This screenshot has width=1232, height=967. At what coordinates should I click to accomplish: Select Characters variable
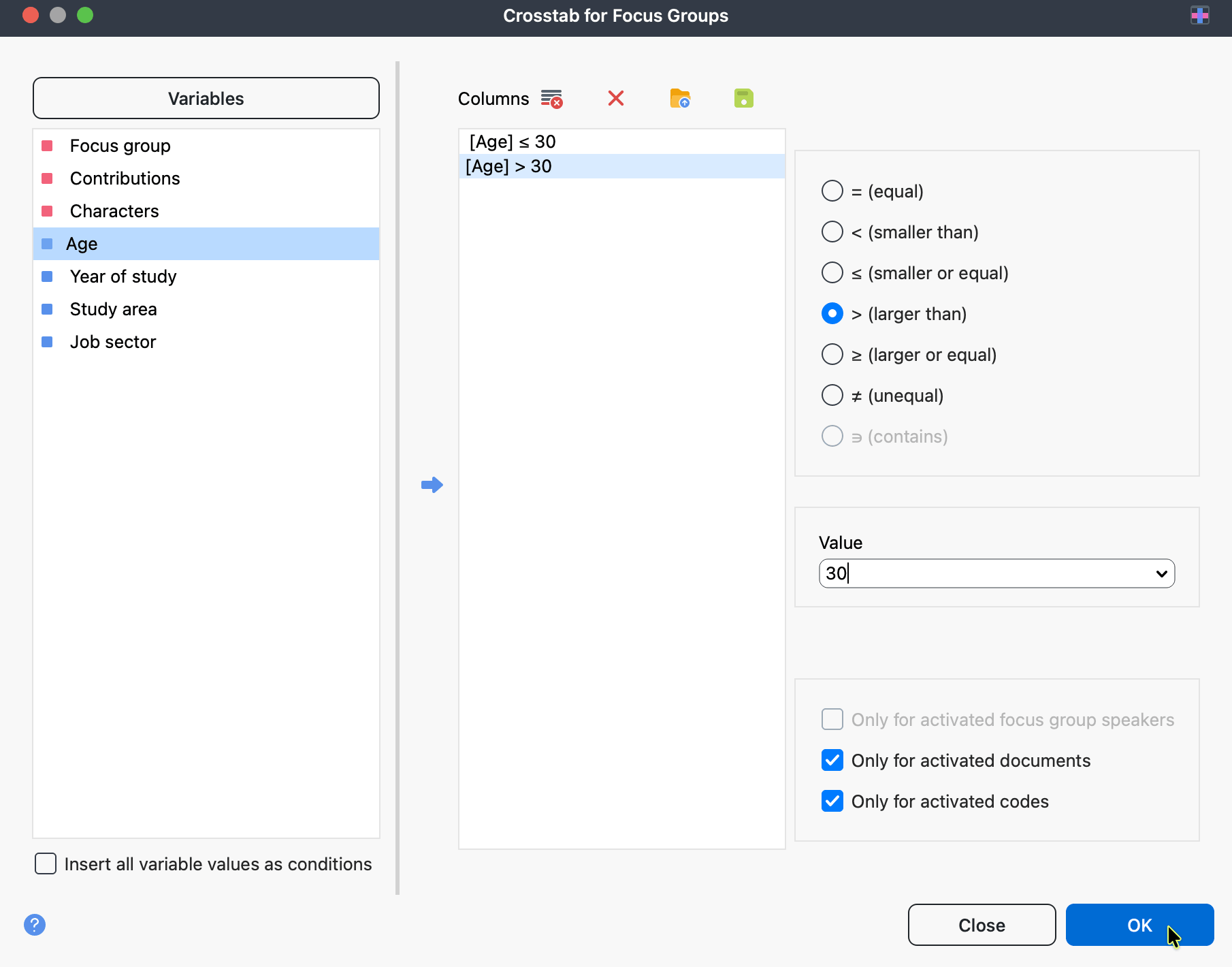(206, 211)
